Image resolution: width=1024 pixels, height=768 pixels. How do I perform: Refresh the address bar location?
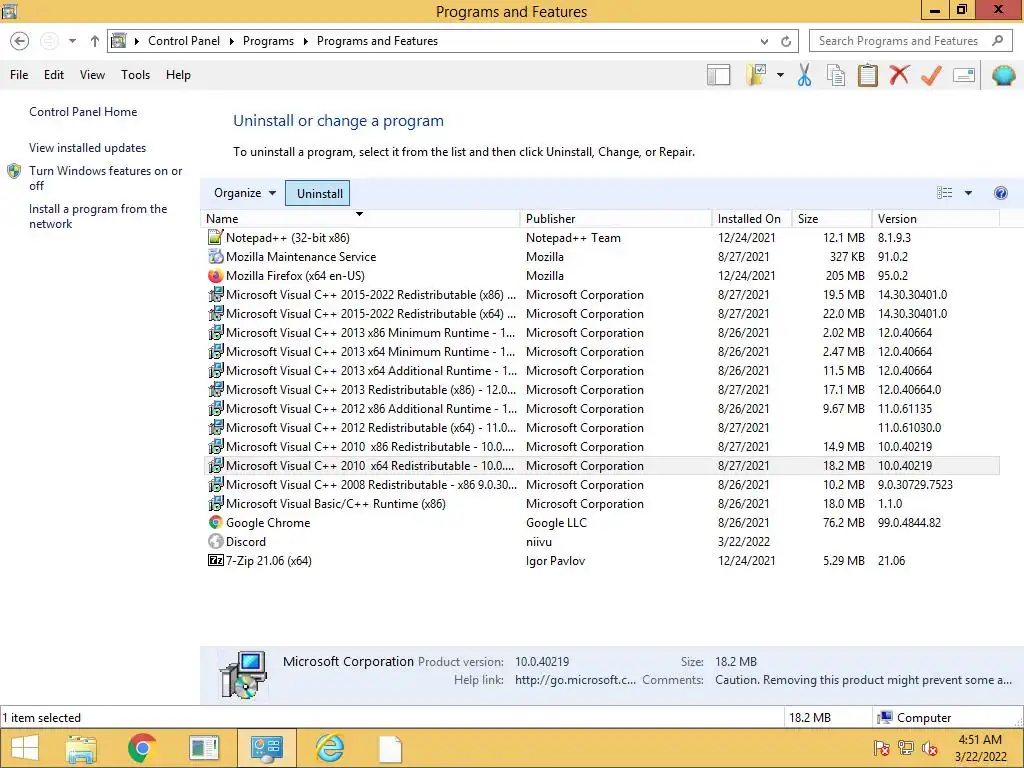pos(786,41)
